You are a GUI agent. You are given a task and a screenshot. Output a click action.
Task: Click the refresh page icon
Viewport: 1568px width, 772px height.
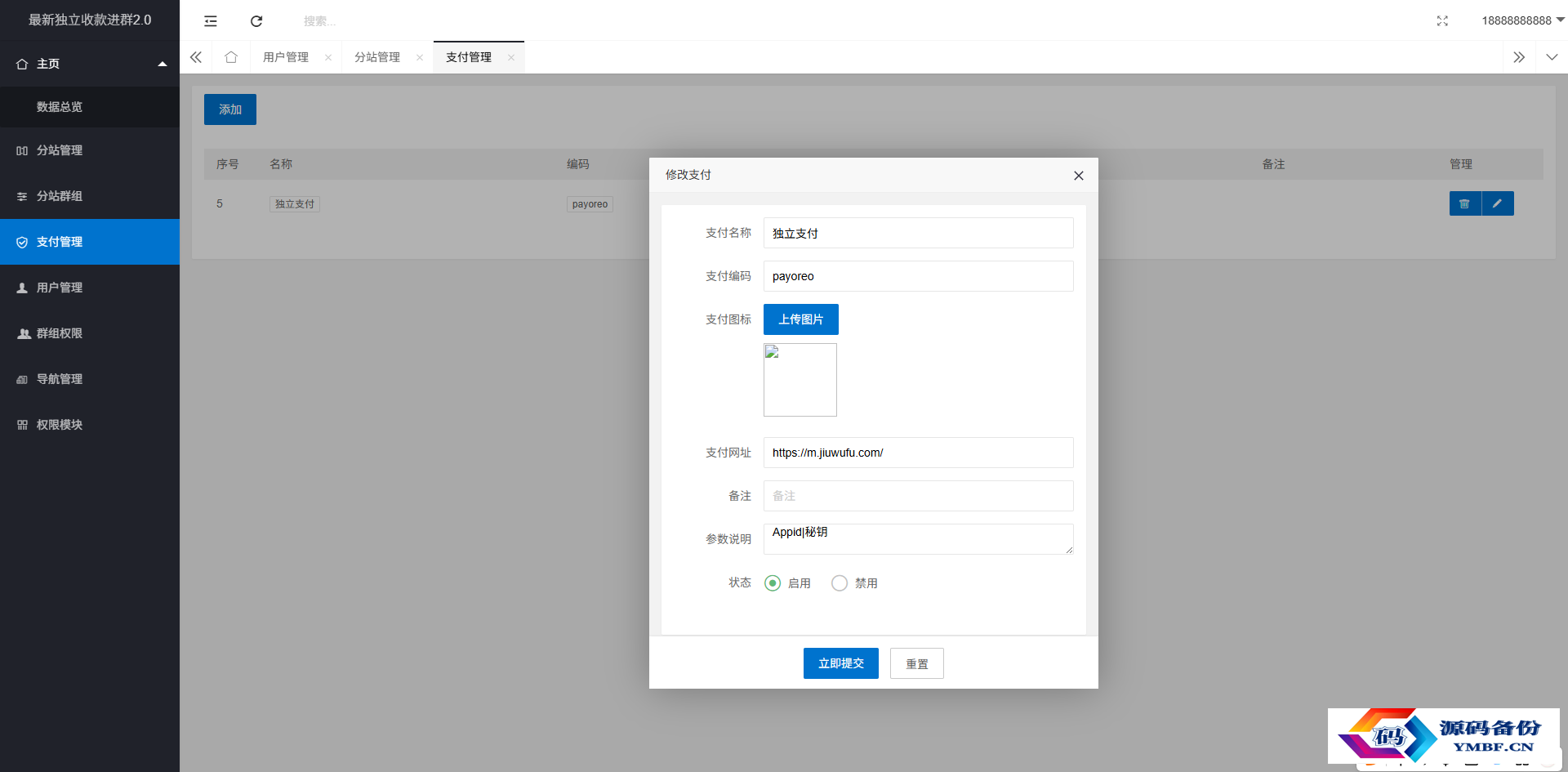point(256,20)
